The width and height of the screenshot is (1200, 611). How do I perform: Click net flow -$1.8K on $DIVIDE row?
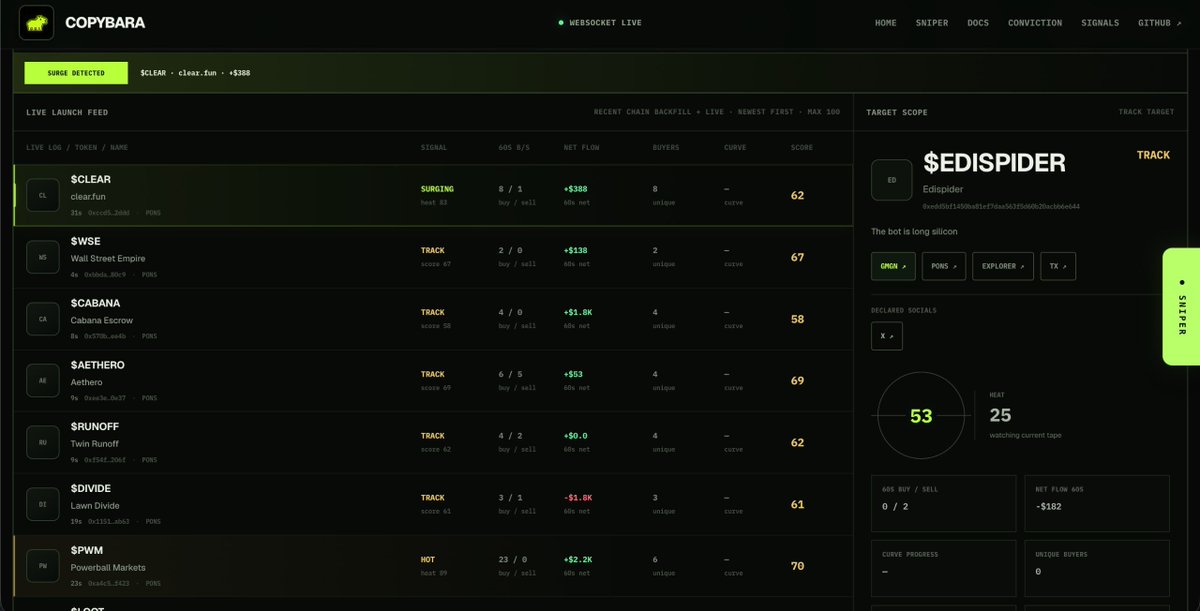tap(578, 497)
